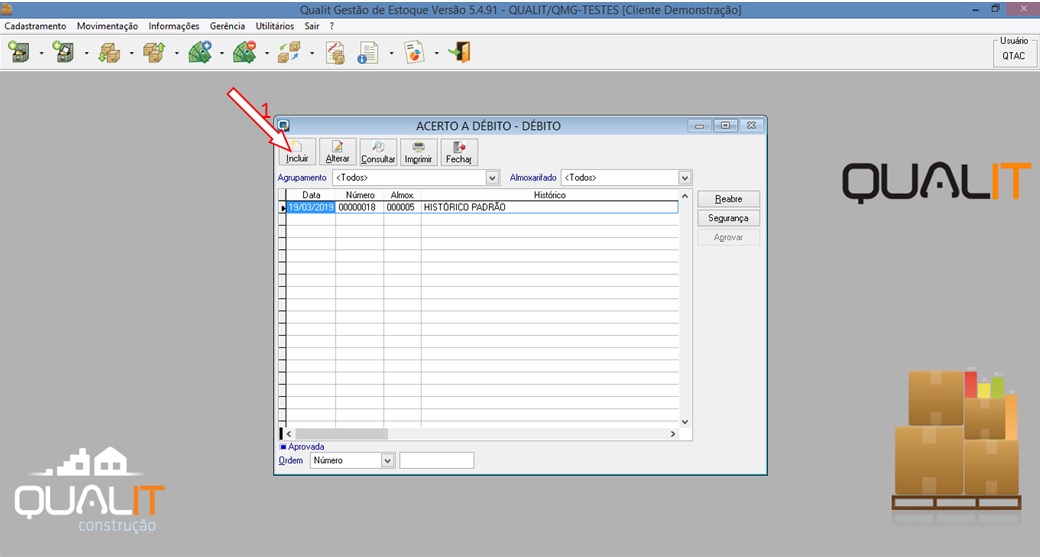Open the Gerência menu

228,26
